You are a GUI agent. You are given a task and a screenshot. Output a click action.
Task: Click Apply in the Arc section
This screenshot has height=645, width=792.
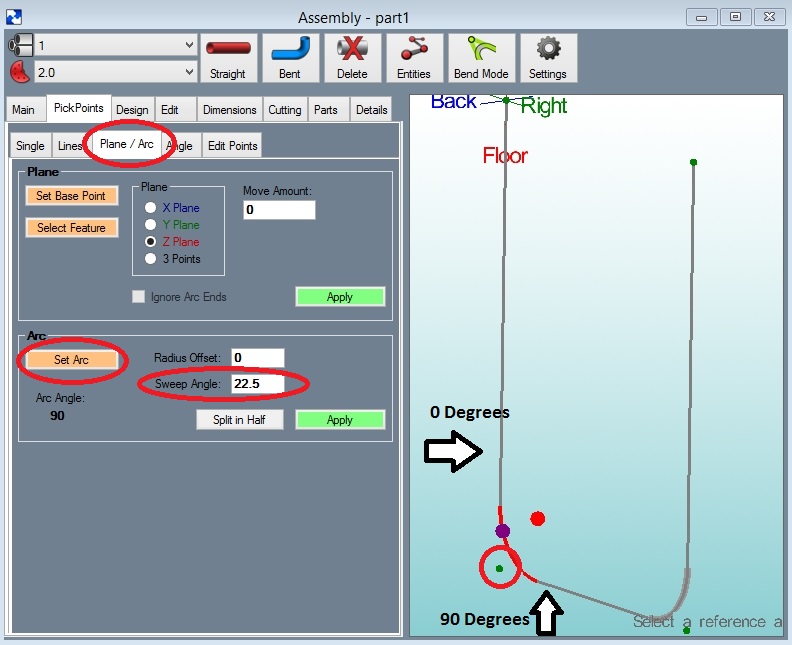click(x=340, y=420)
